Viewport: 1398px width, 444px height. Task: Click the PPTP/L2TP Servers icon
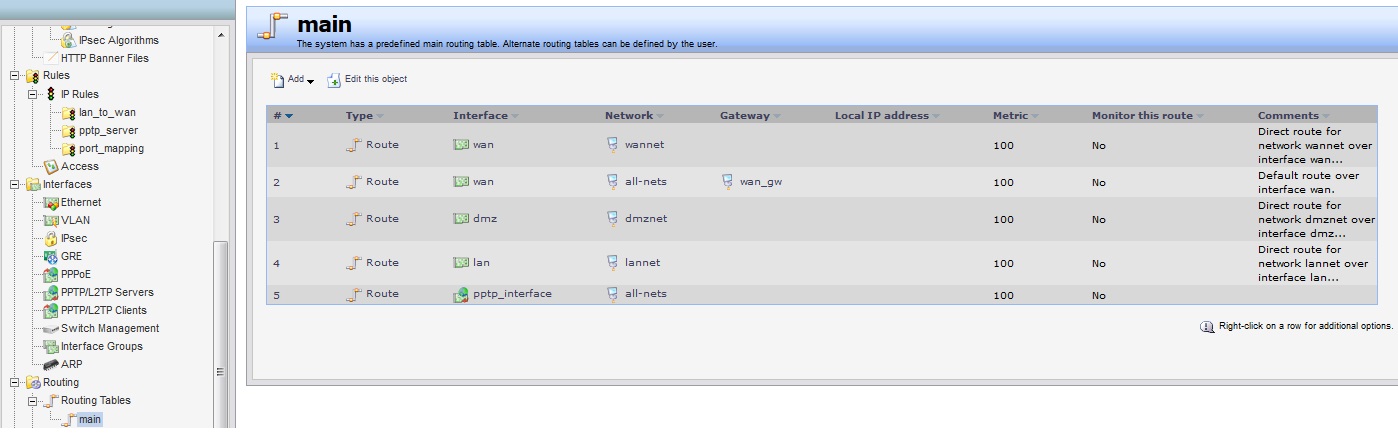[51, 292]
